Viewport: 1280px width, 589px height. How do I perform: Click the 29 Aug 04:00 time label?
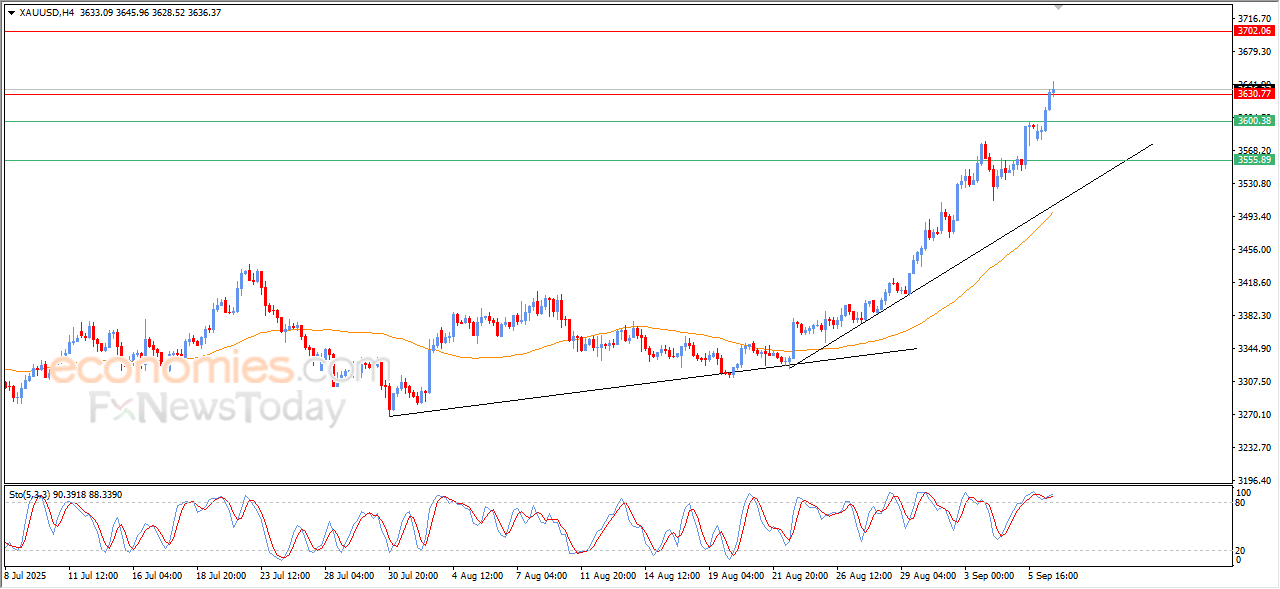click(926, 576)
